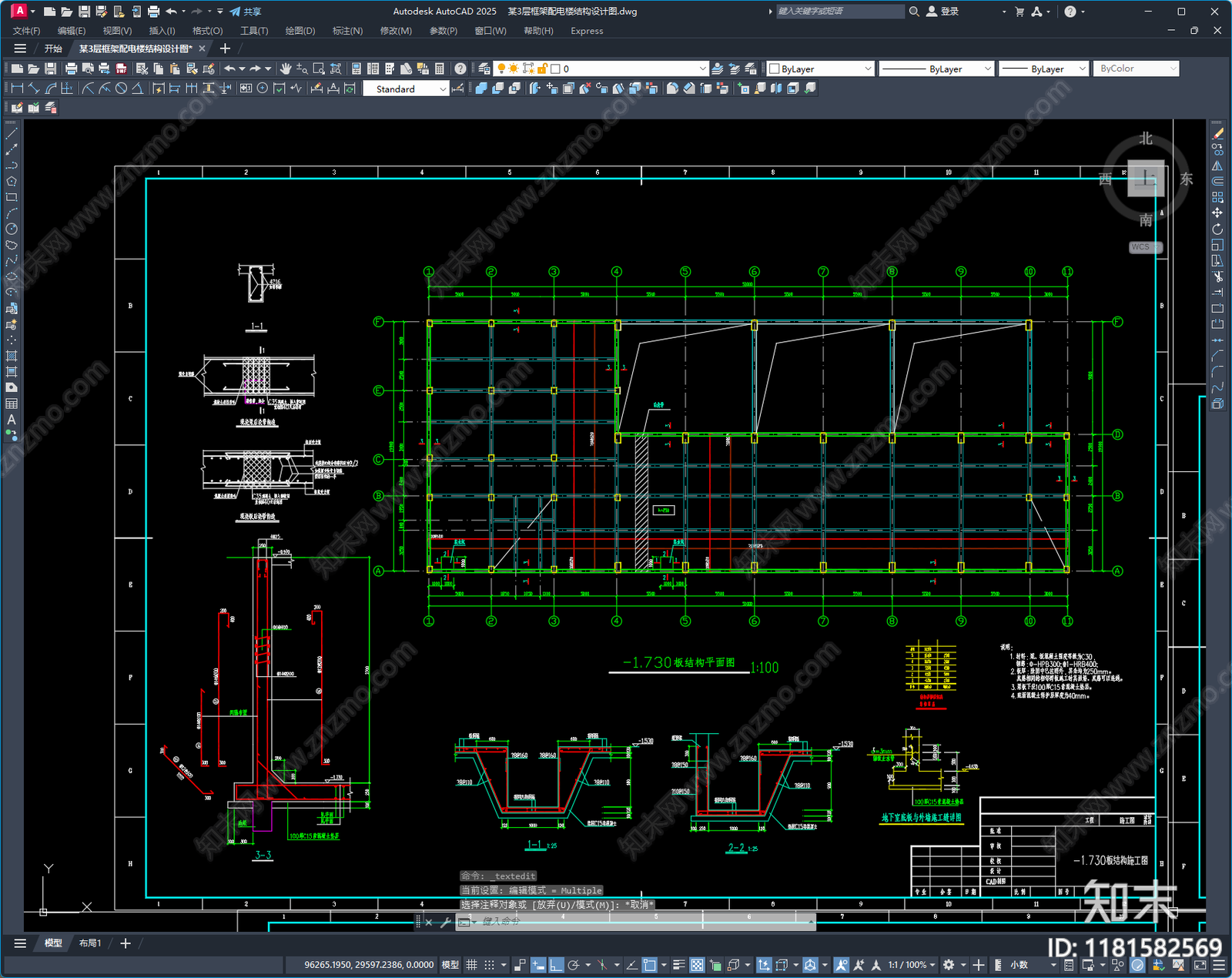Click the QuickCalc calculator icon

(441, 69)
